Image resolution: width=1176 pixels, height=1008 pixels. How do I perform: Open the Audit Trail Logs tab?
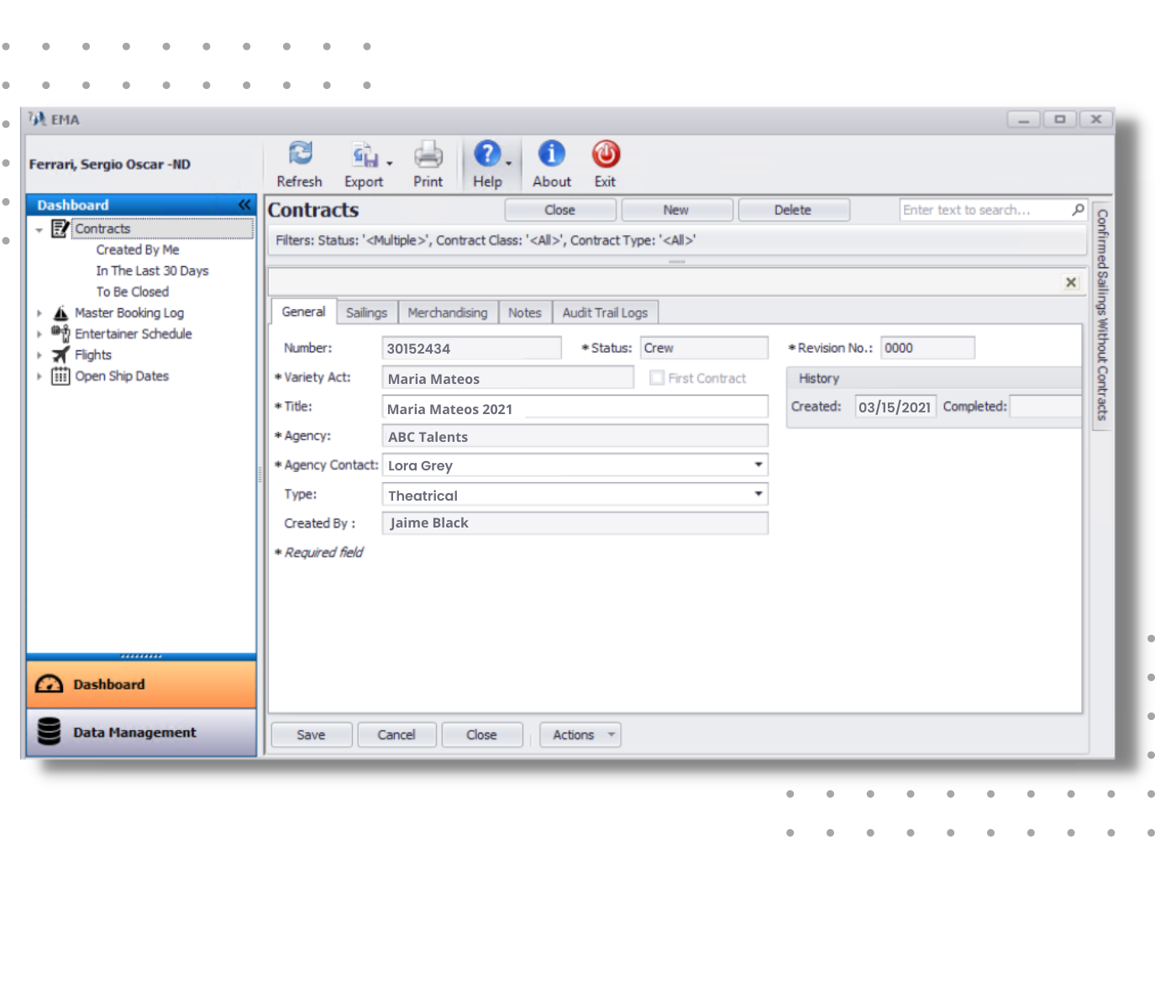pos(605,312)
